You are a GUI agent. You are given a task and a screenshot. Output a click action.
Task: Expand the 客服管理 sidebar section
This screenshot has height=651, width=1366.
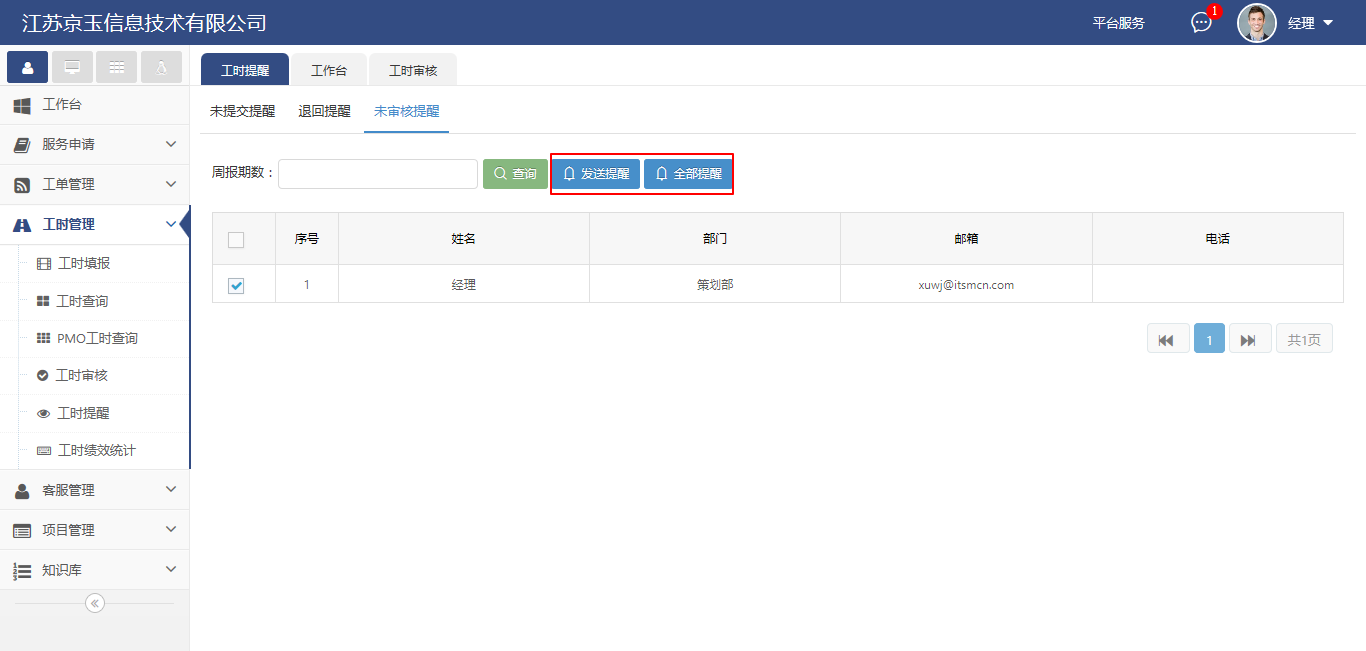click(x=94, y=490)
